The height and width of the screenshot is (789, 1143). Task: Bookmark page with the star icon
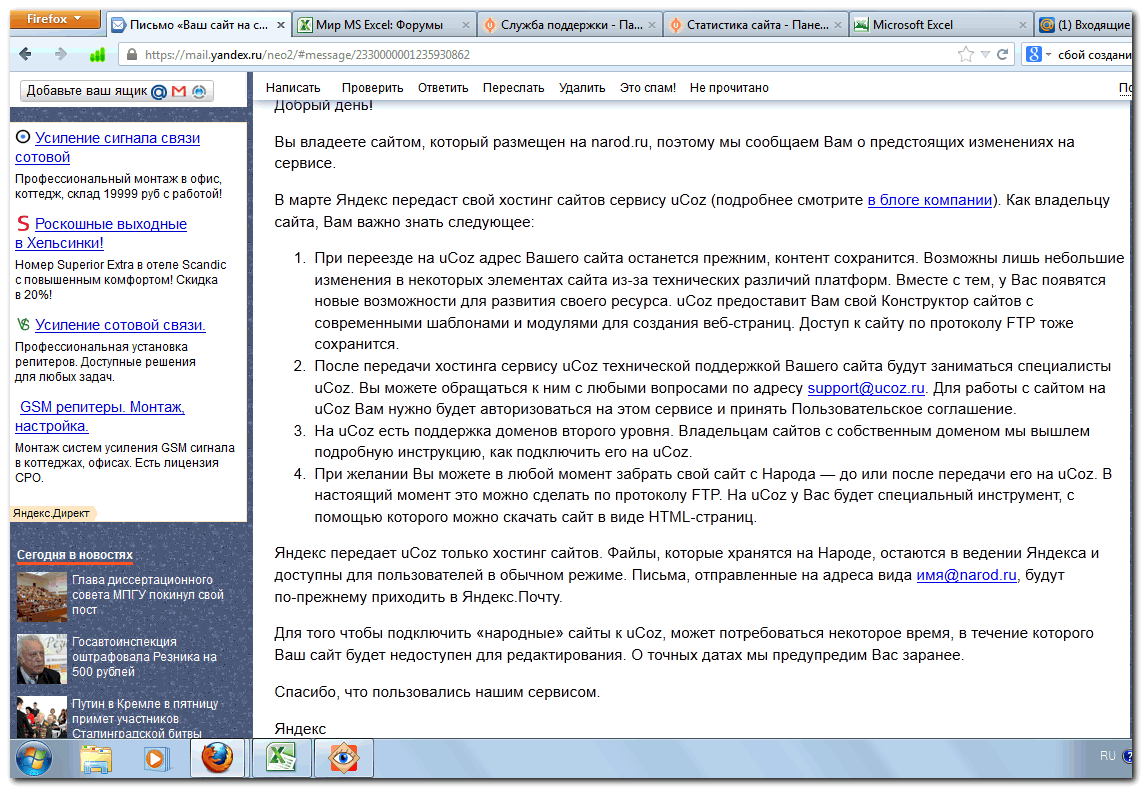pyautogui.click(x=966, y=54)
